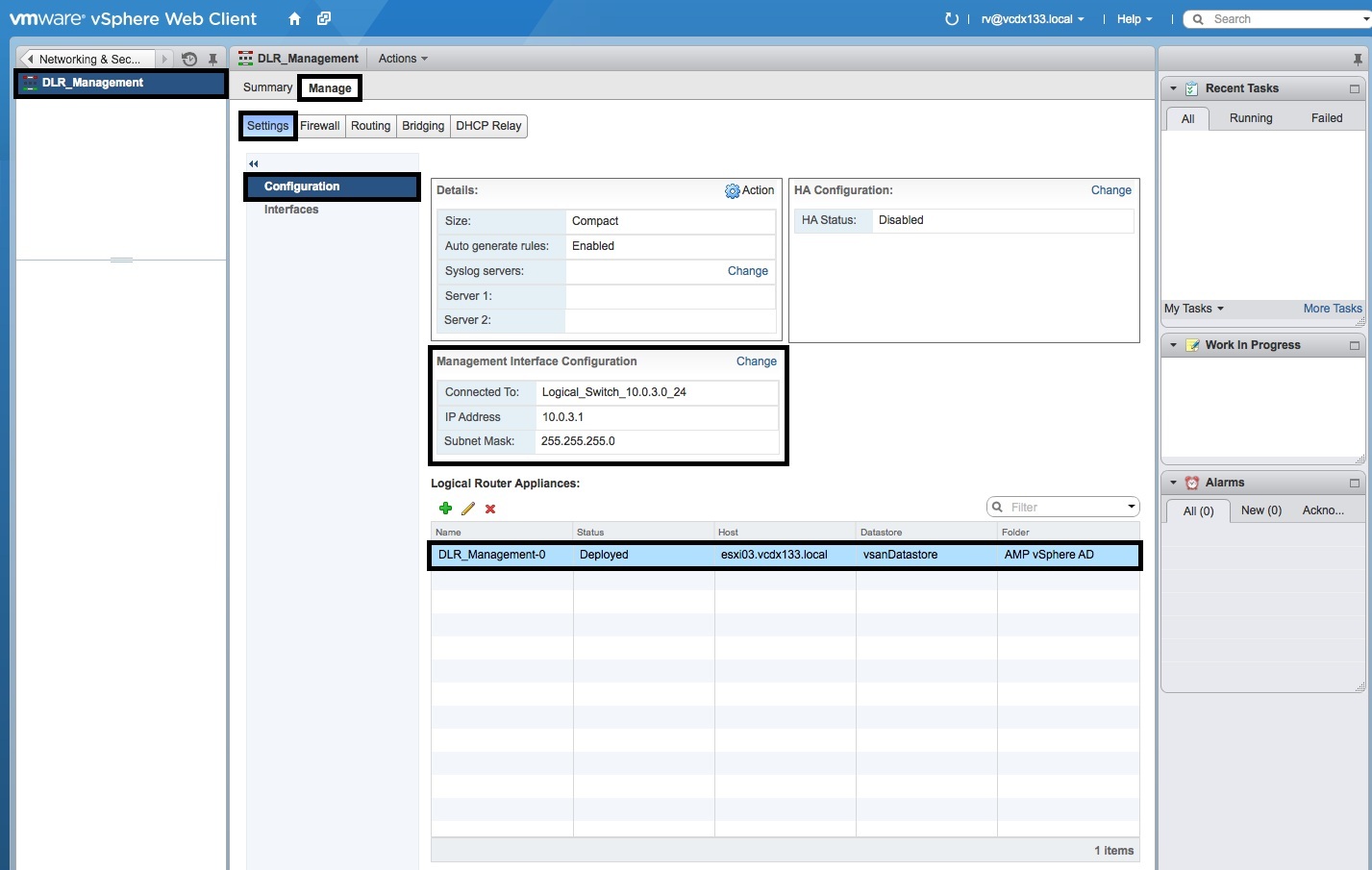Switch to the Summary tab
The width and height of the screenshot is (1372, 870).
(267, 87)
